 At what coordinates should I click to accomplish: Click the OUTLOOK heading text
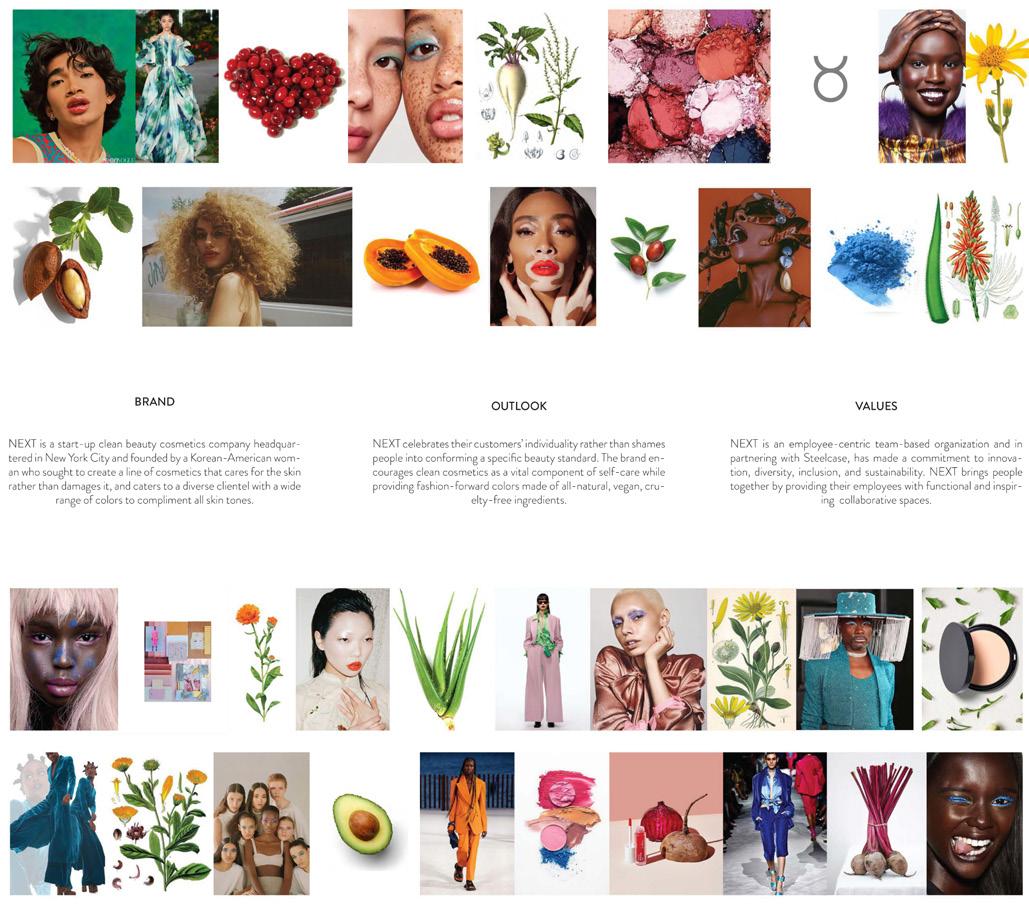coord(518,406)
